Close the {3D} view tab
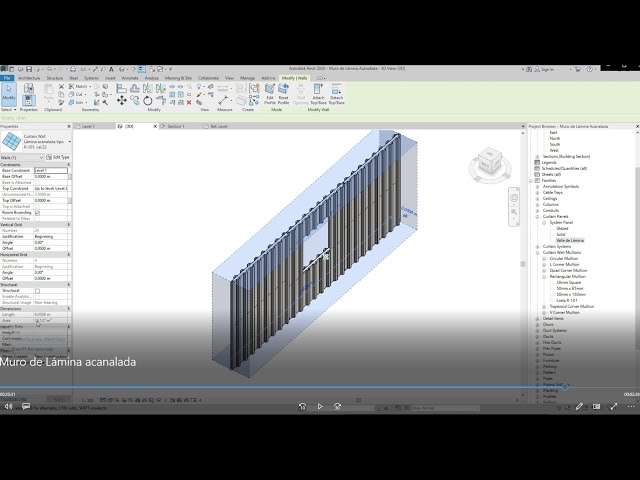Viewport: 640px width, 480px height. pos(155,127)
